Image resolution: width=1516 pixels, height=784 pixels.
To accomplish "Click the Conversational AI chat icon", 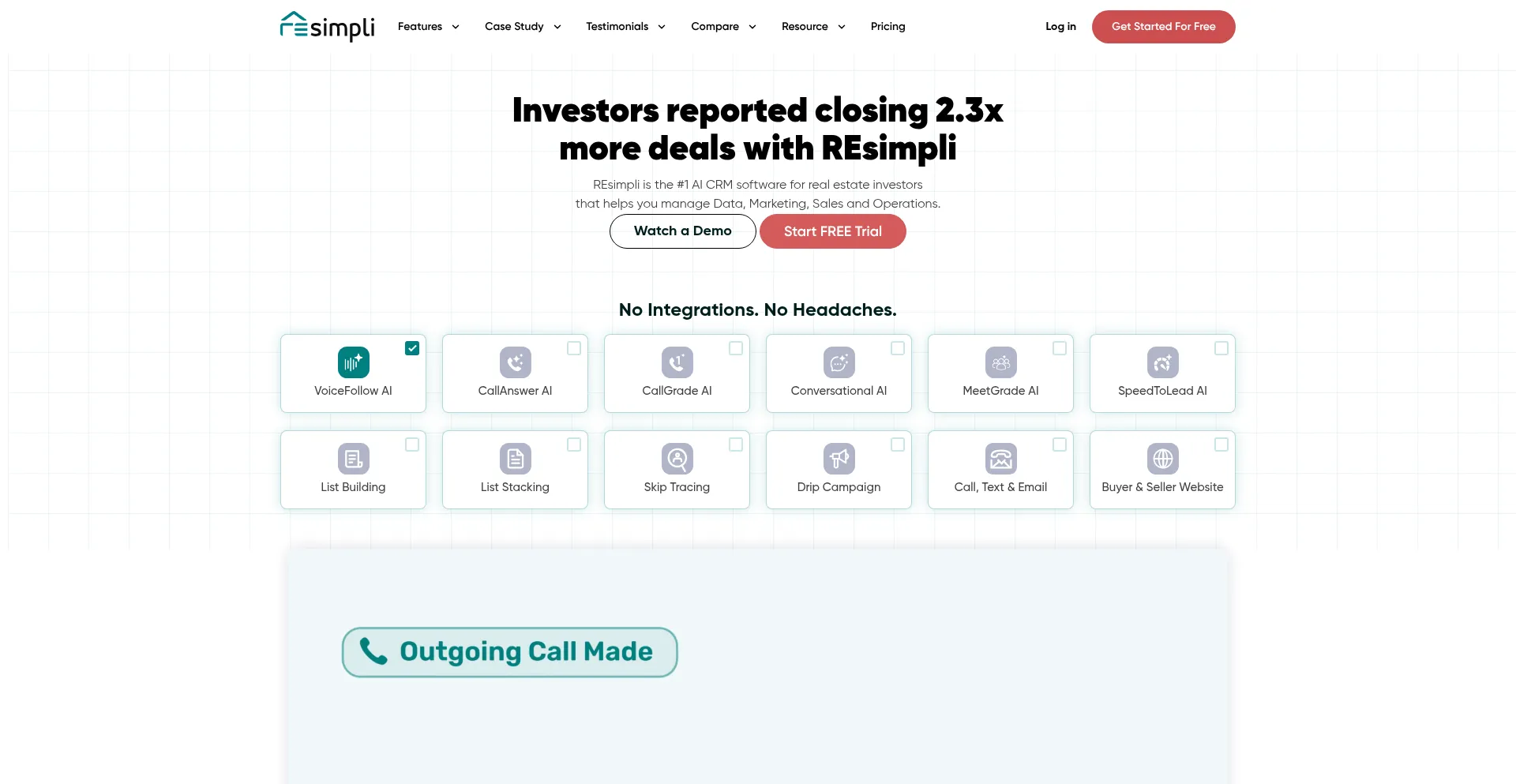I will pyautogui.click(x=839, y=362).
